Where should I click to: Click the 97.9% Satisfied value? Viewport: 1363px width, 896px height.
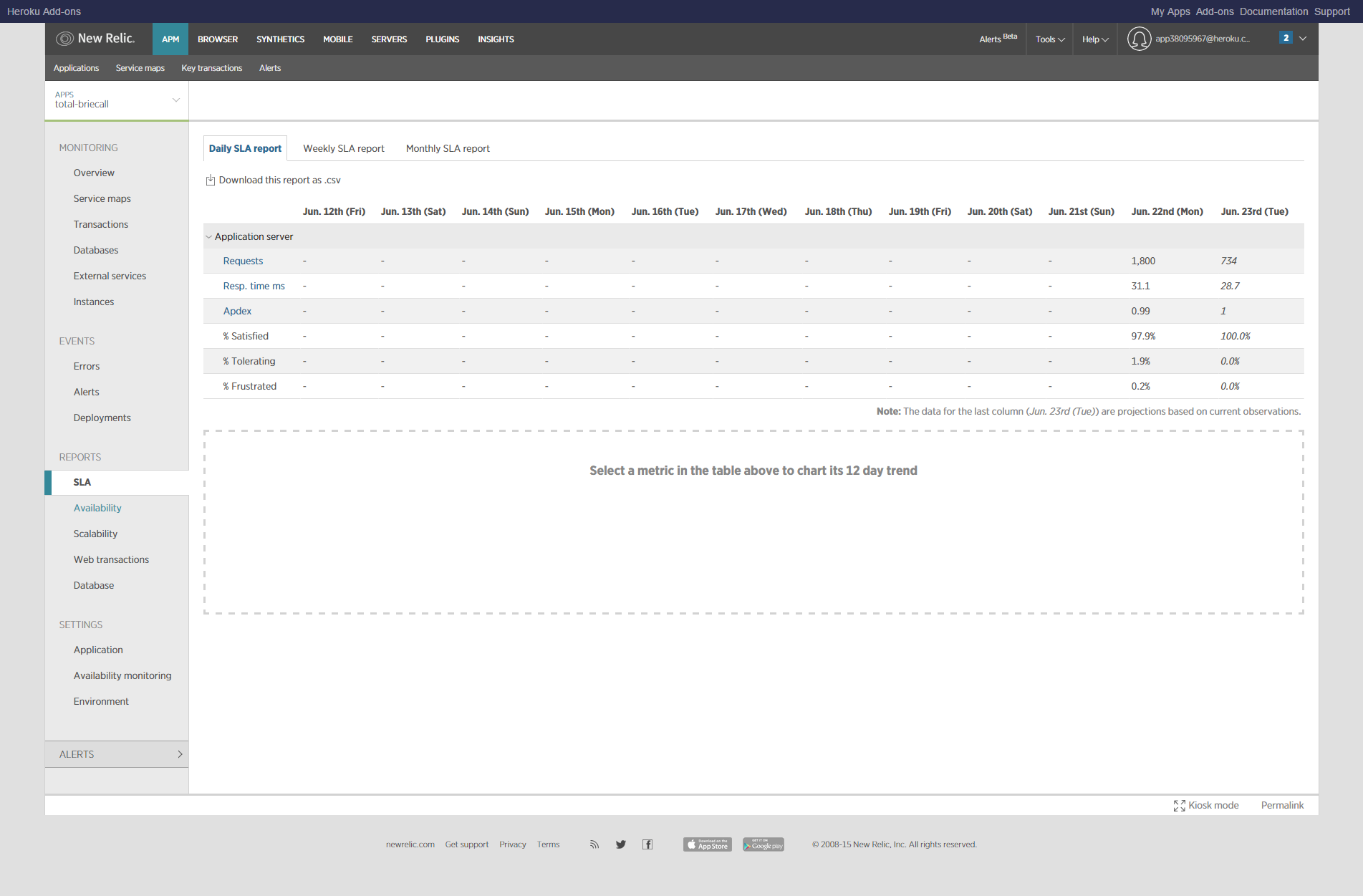click(1143, 337)
